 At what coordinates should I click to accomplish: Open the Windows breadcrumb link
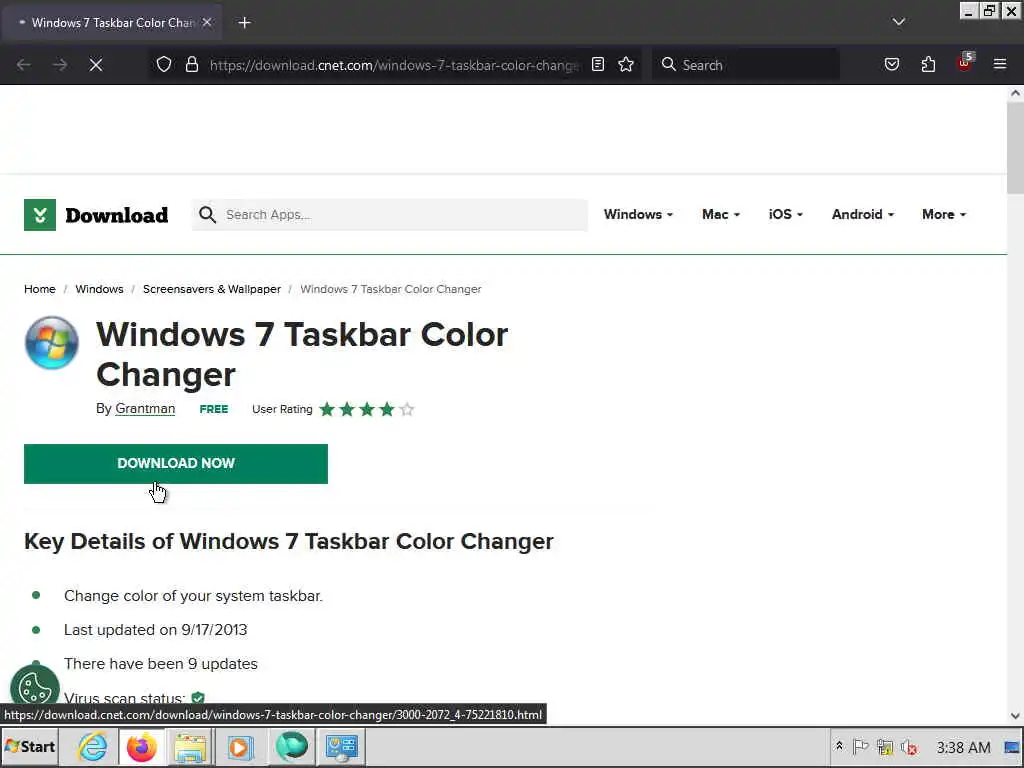(99, 289)
